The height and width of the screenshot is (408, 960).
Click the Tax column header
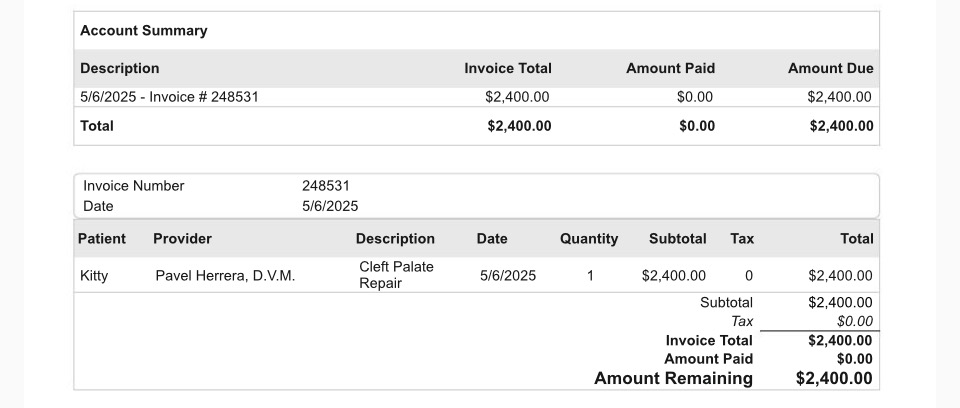tap(742, 239)
